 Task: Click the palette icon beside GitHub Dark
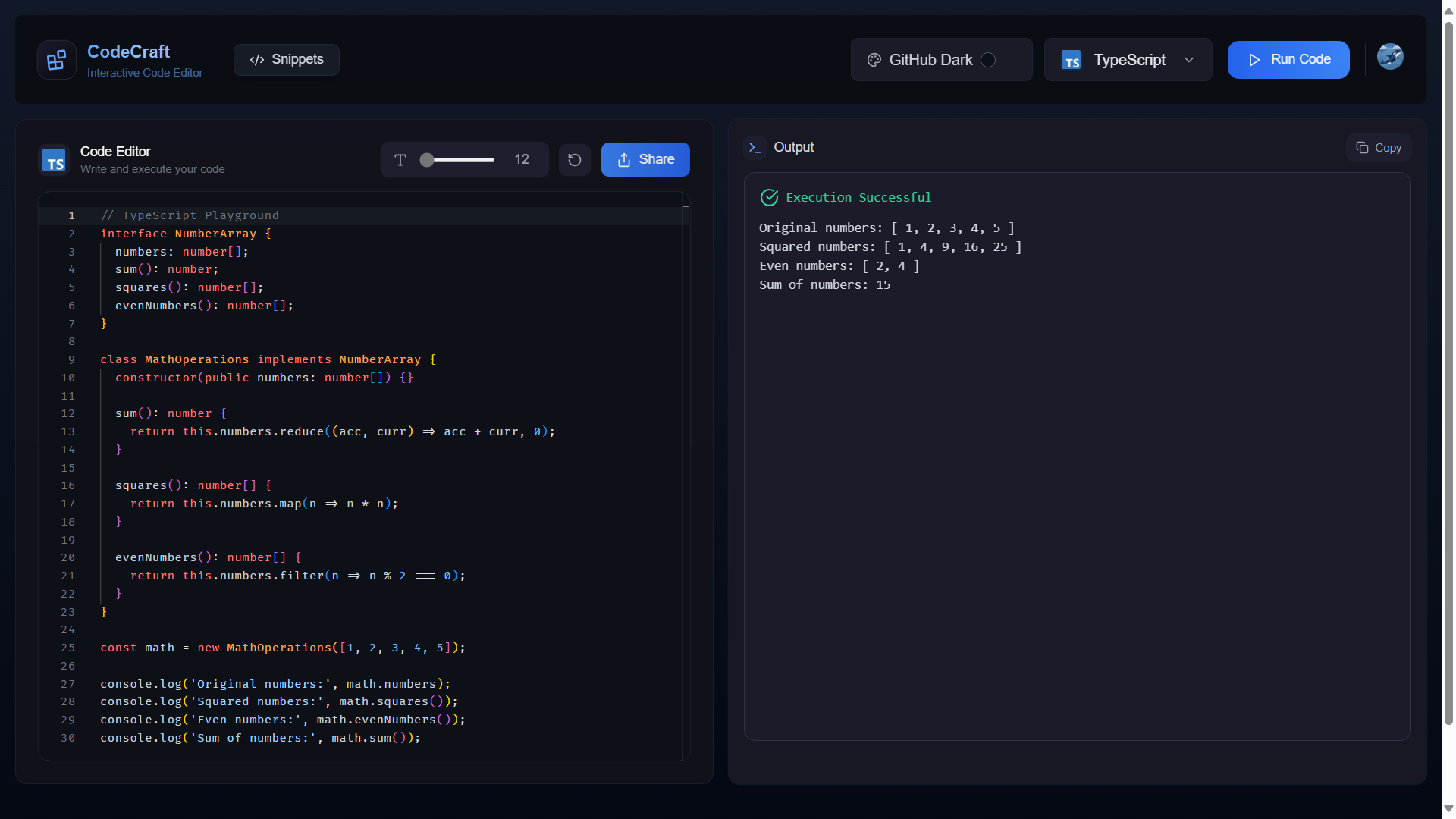[x=874, y=61]
